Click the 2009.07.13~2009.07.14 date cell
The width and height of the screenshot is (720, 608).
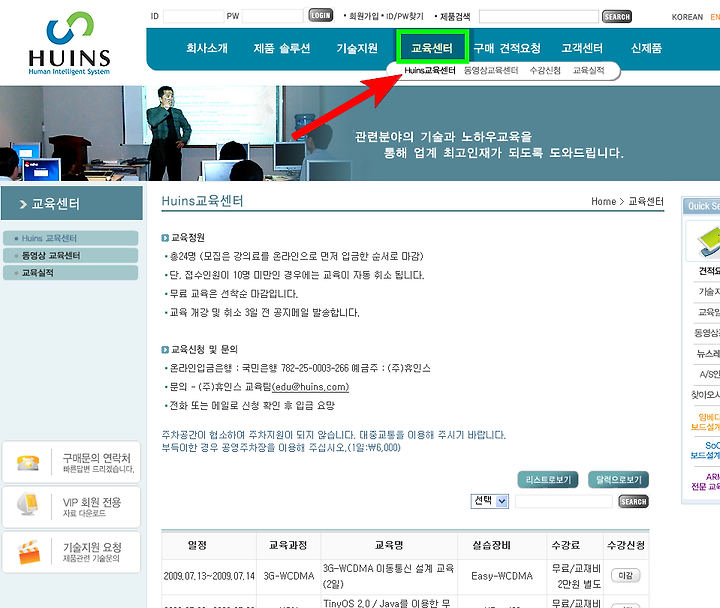point(209,576)
